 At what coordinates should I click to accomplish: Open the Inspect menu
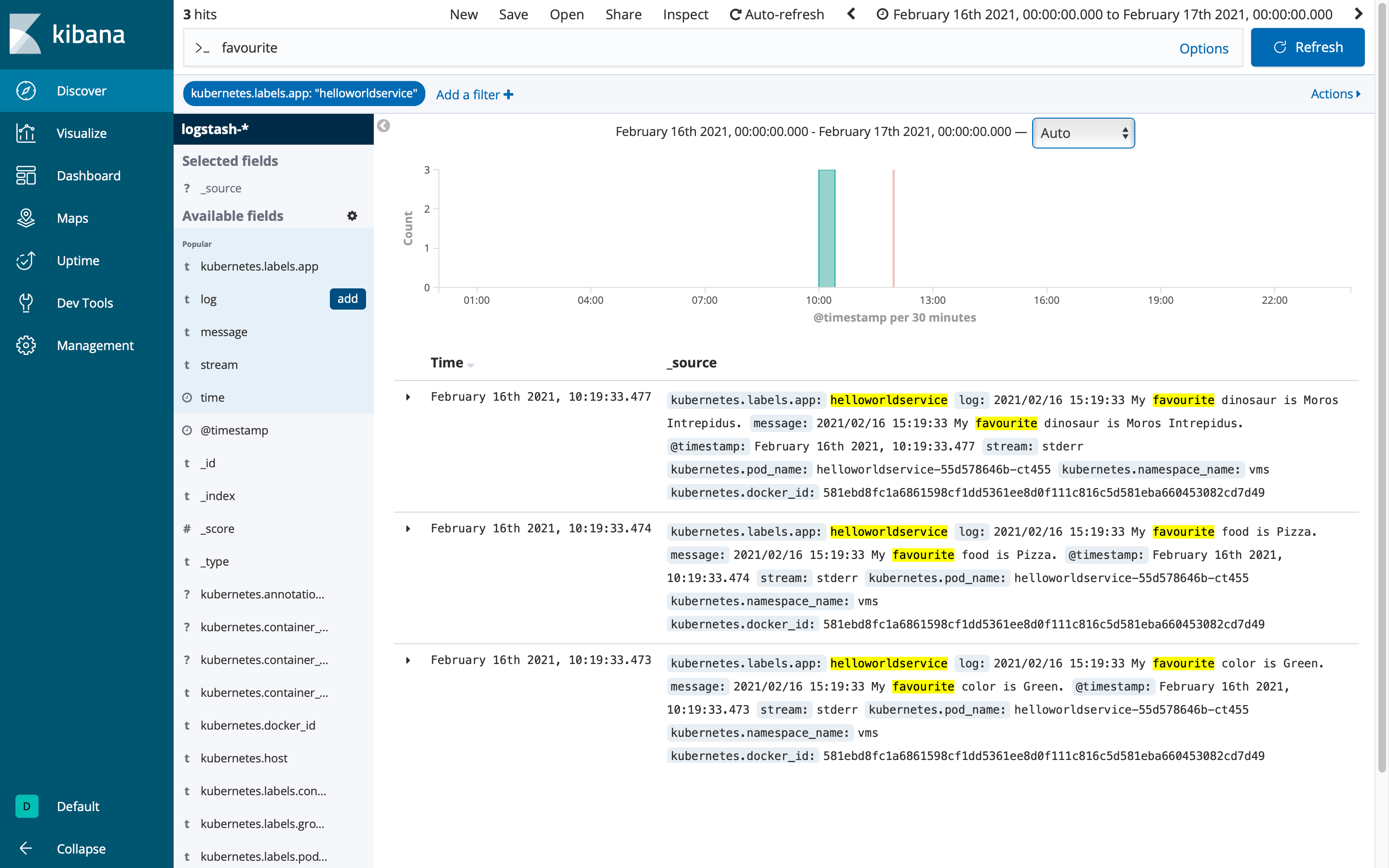pyautogui.click(x=685, y=14)
